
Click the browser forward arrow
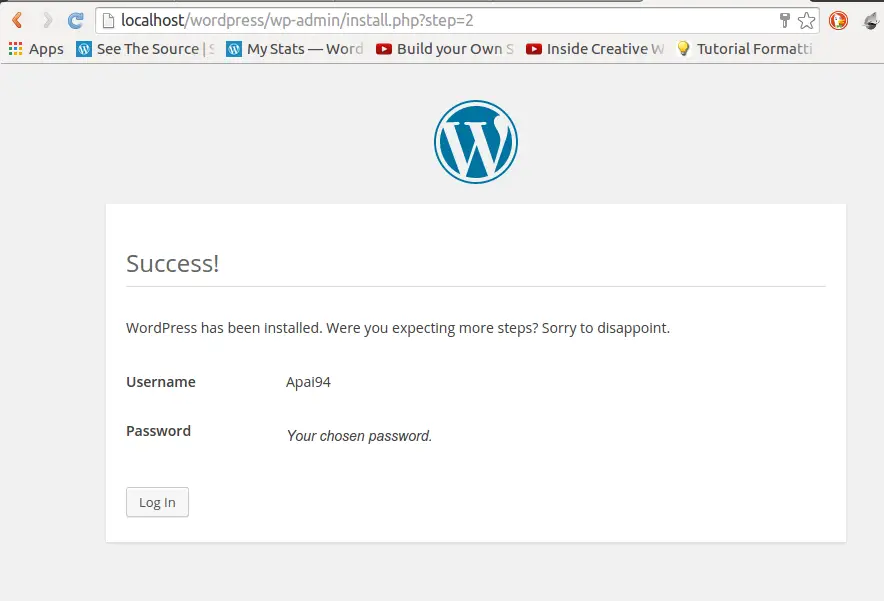pos(47,20)
